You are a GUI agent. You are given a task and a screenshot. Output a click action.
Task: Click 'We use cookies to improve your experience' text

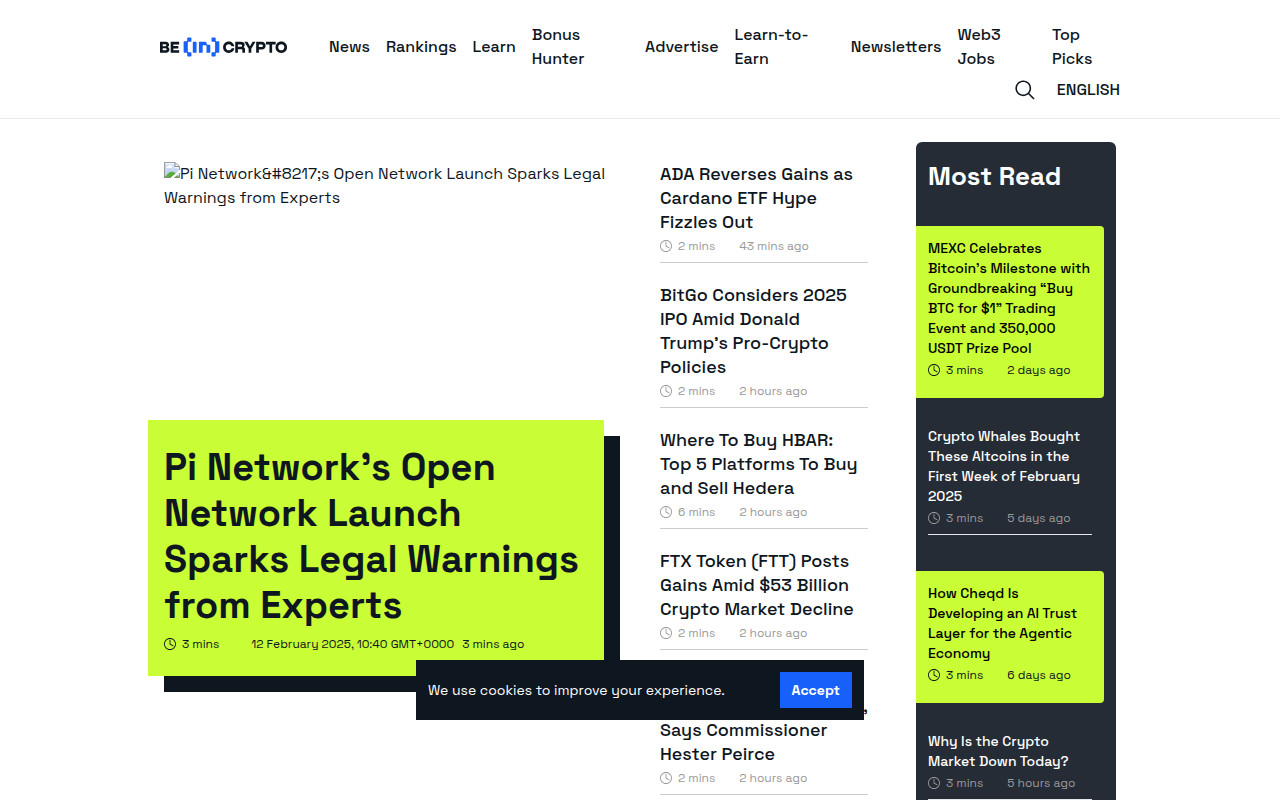[x=576, y=690]
